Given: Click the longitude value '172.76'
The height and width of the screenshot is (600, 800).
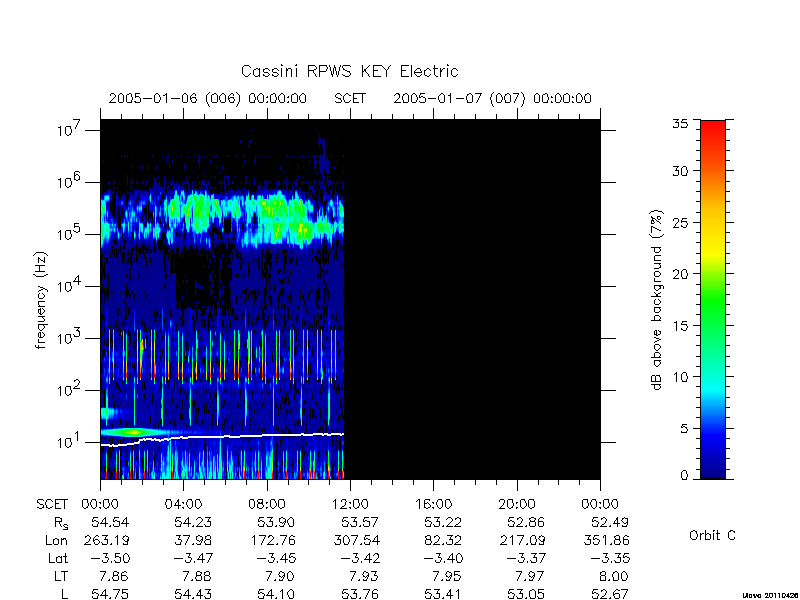Looking at the screenshot, I should click(x=272, y=540).
